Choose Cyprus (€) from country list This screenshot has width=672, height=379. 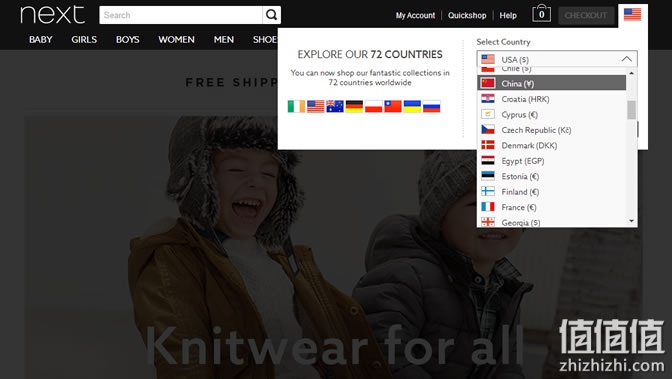point(552,114)
